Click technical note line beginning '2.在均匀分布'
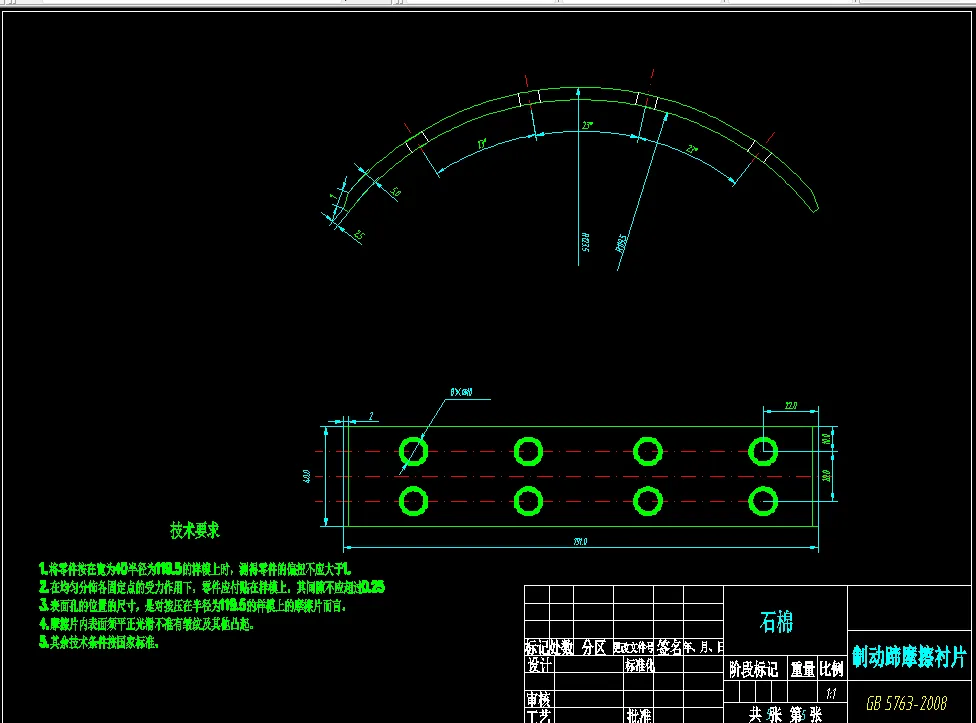Screen dimensions: 976x723 coord(212,587)
